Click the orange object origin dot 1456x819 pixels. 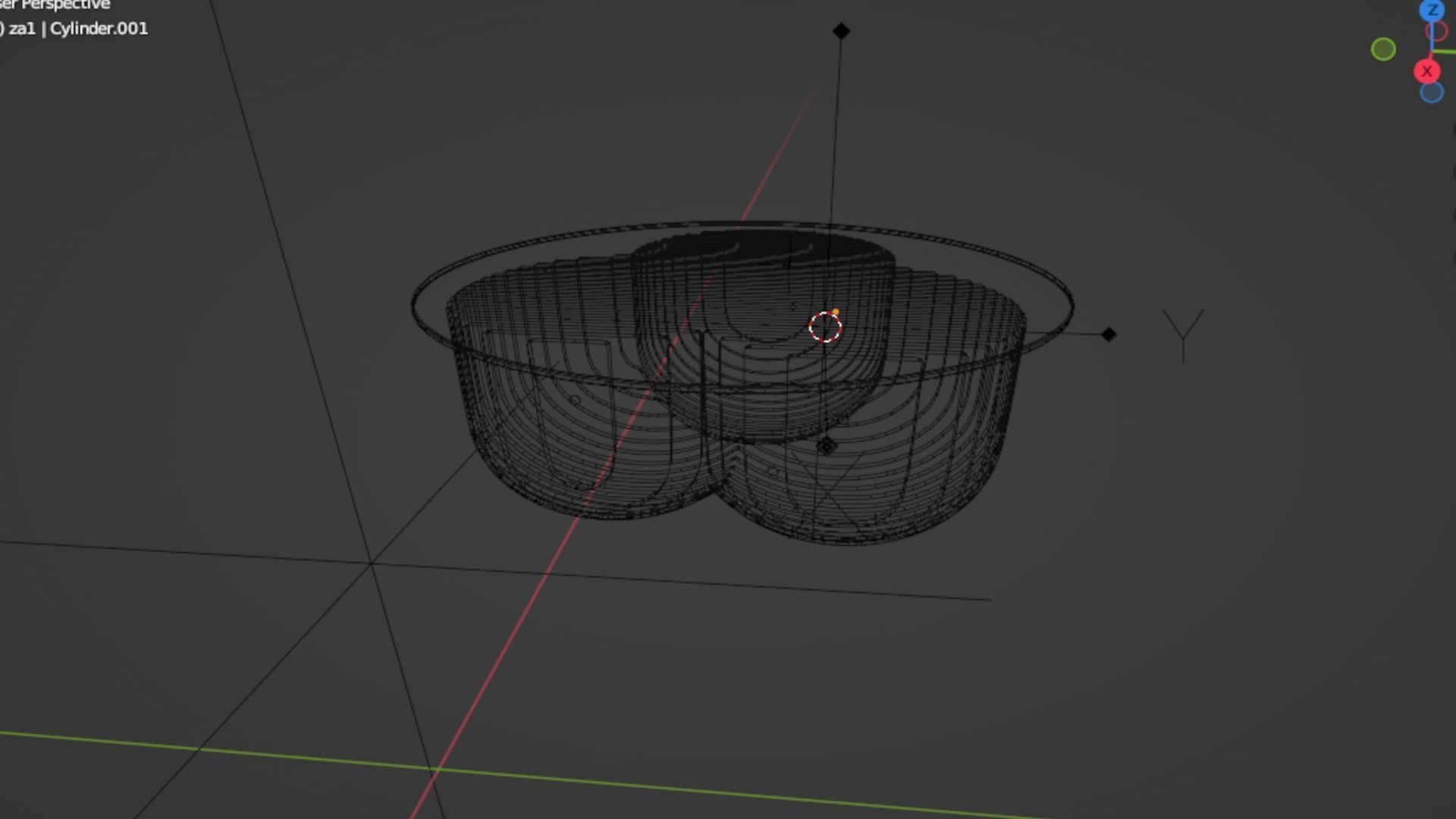tap(835, 312)
